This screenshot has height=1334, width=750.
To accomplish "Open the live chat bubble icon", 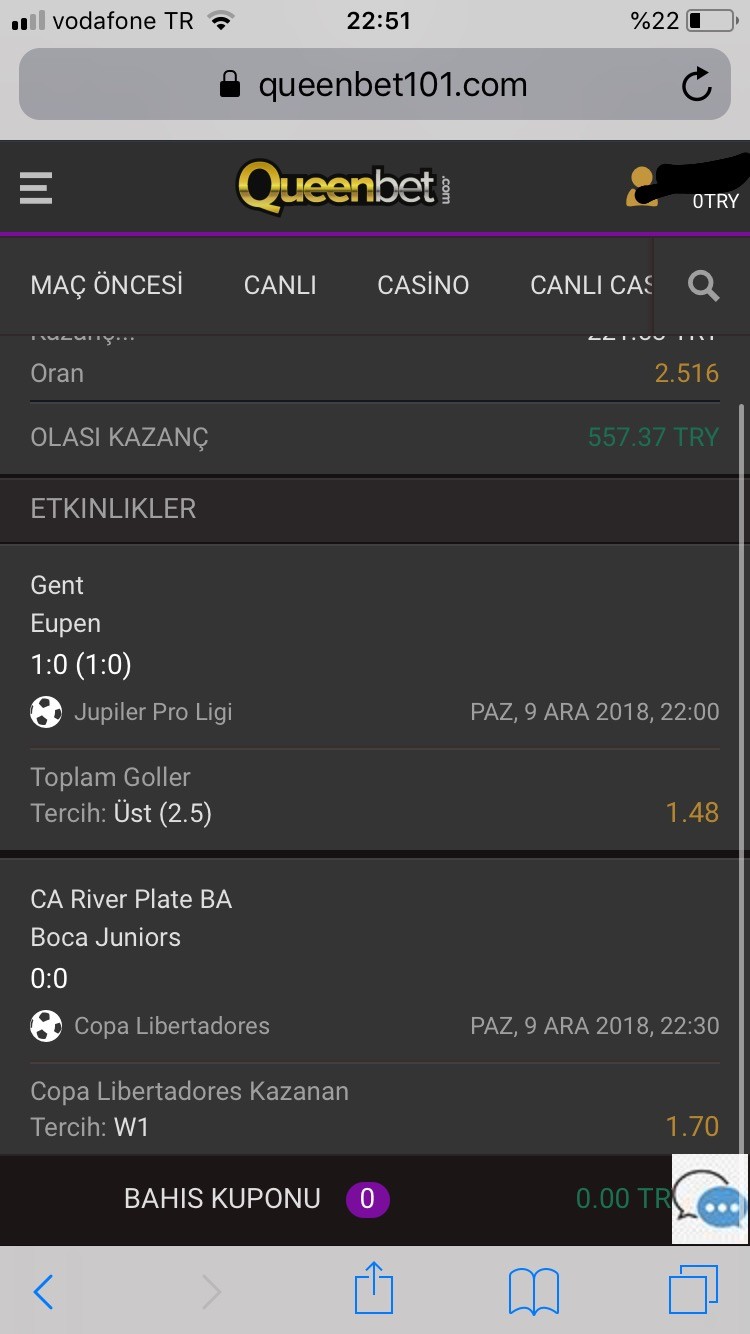I will (x=709, y=1199).
